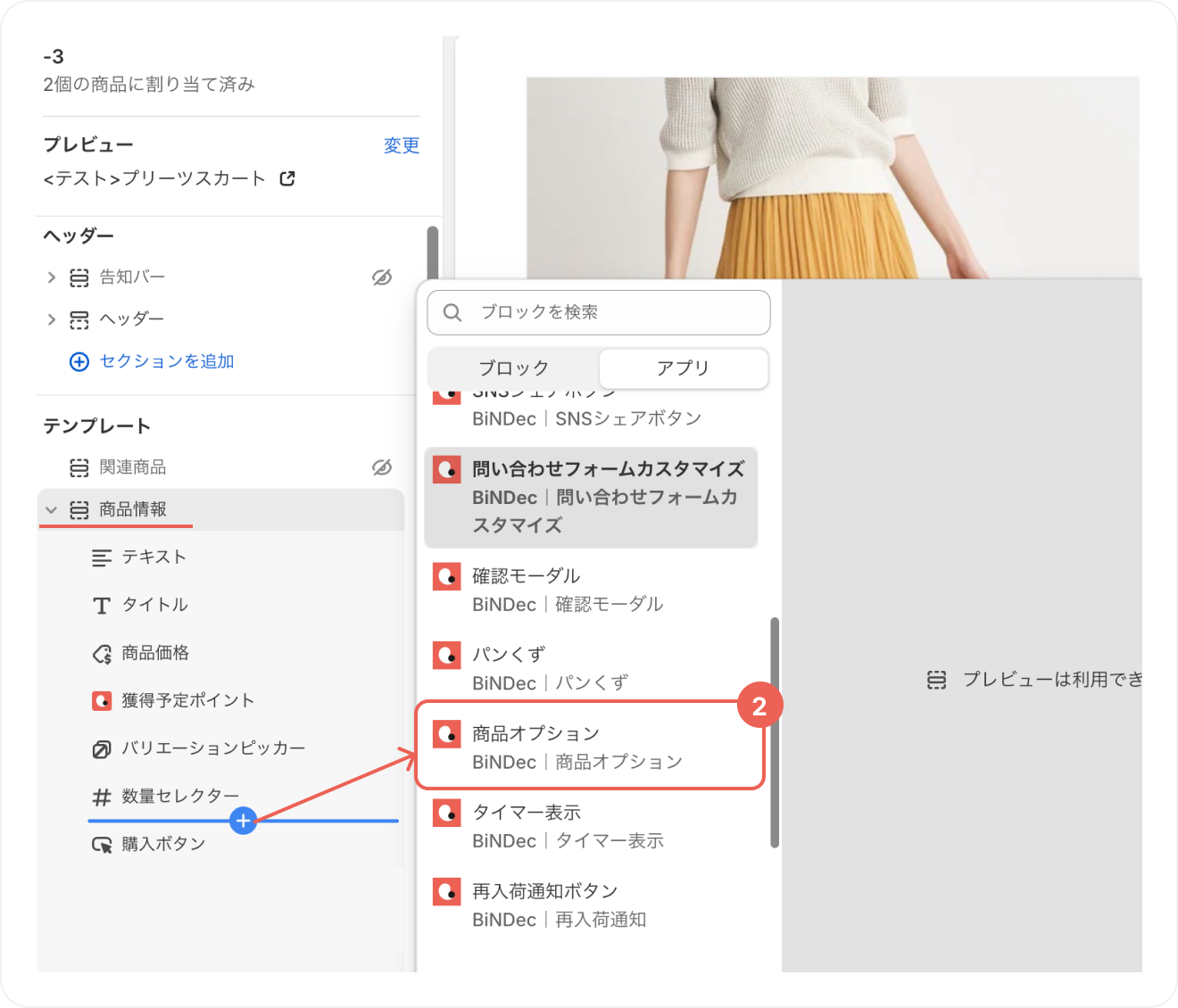Click the 購入ボタン block icon
Viewport: 1178px width, 1008px height.
coord(102,844)
